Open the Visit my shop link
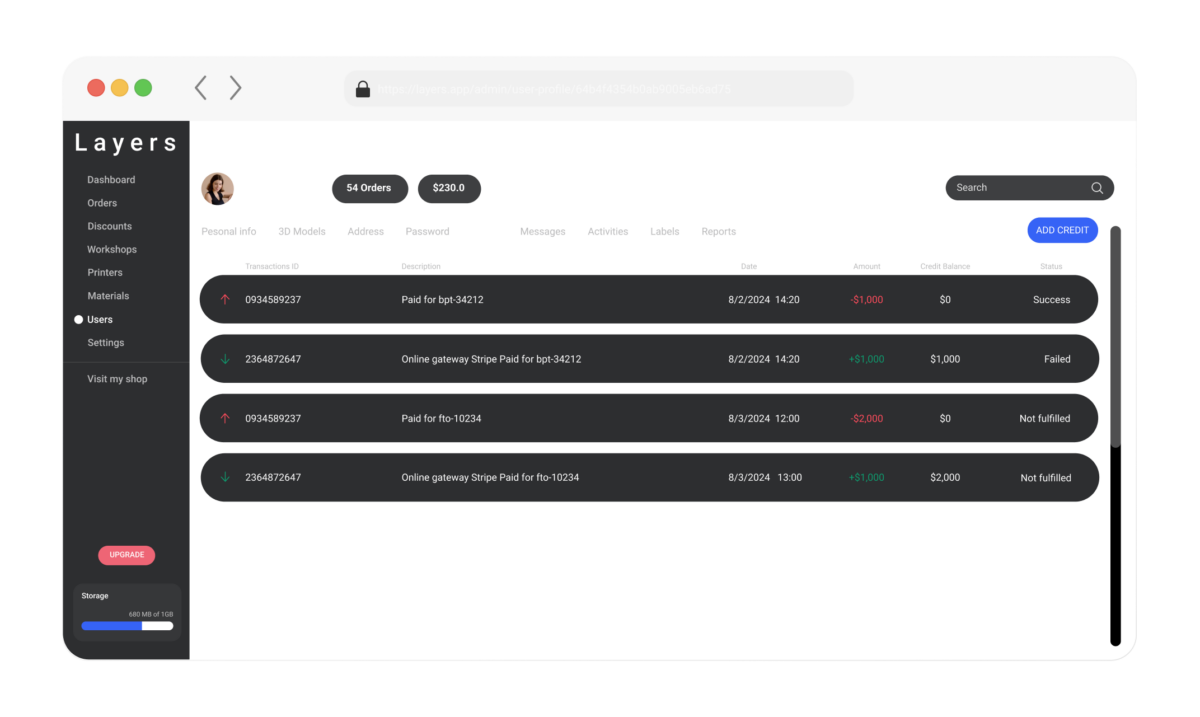 (117, 378)
